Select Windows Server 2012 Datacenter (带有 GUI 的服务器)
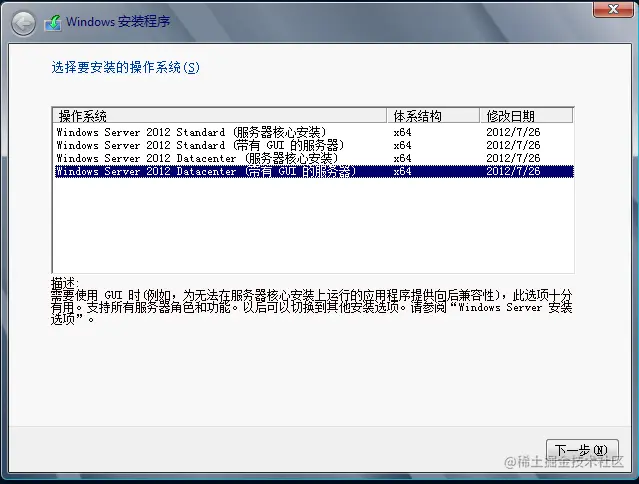 [x=314, y=172]
